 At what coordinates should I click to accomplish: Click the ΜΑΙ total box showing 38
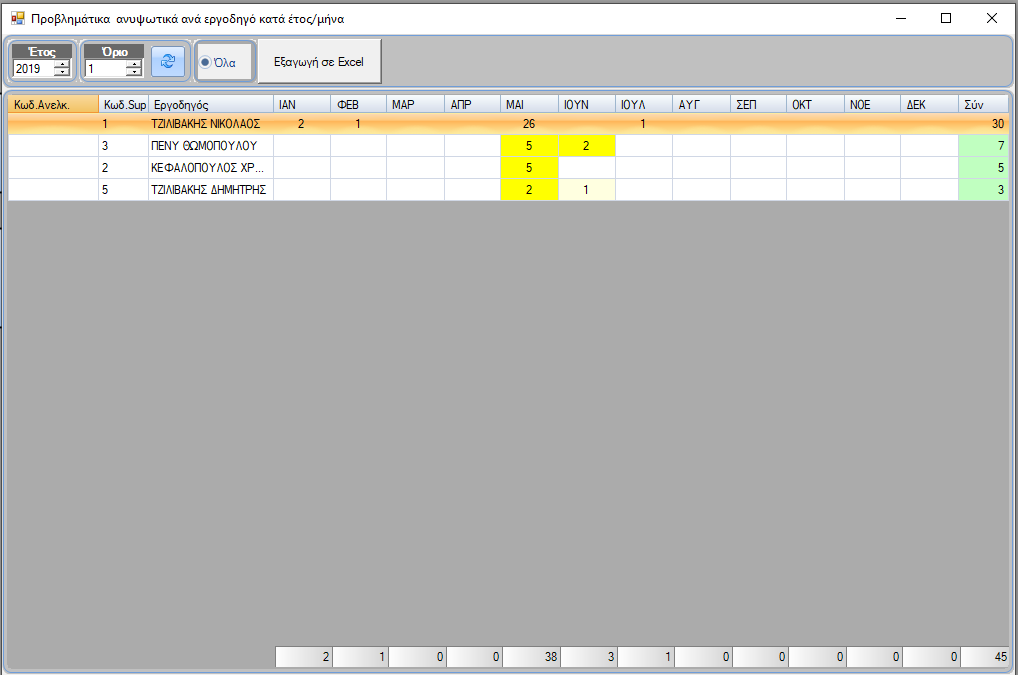tap(529, 657)
